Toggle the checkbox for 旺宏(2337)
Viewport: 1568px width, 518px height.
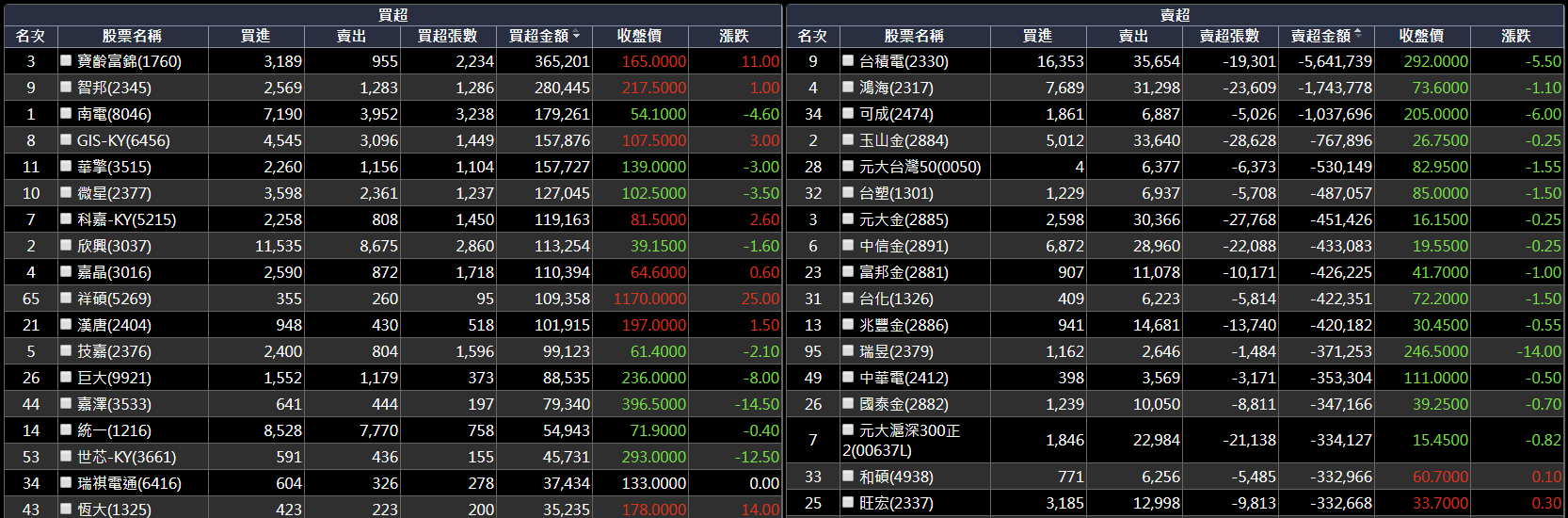(x=848, y=503)
